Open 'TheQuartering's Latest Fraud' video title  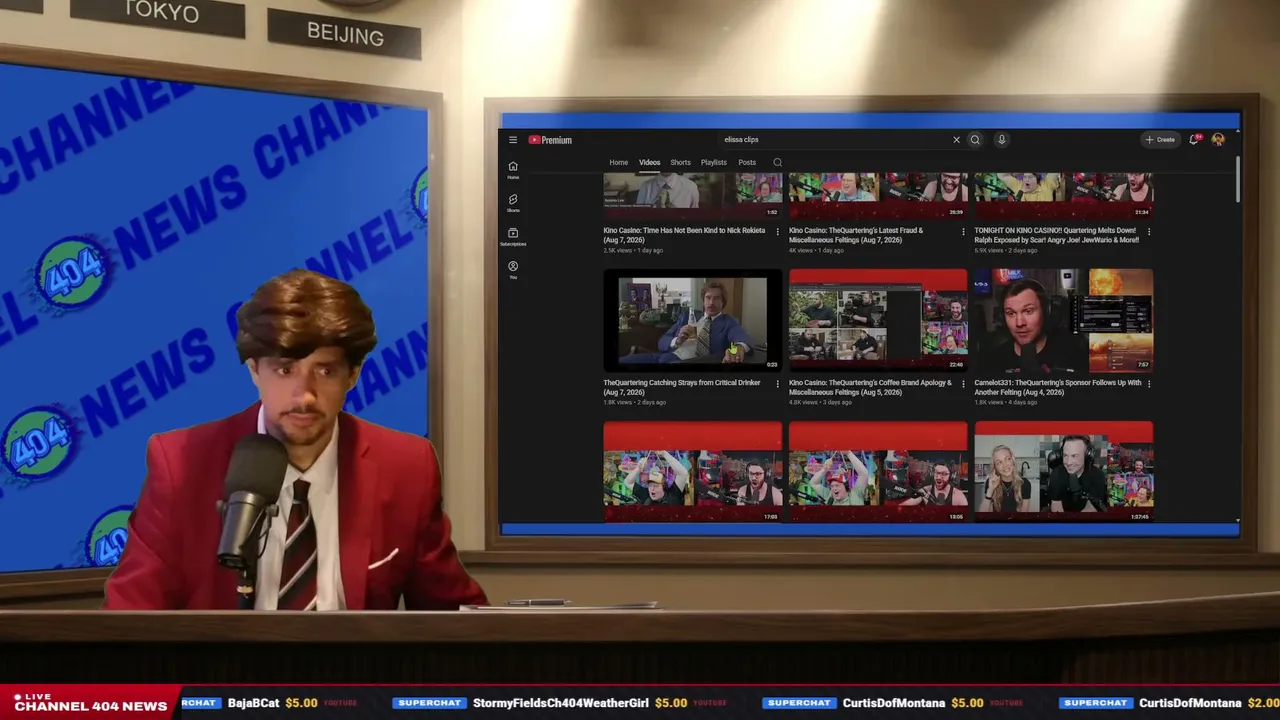pyautogui.click(x=856, y=235)
